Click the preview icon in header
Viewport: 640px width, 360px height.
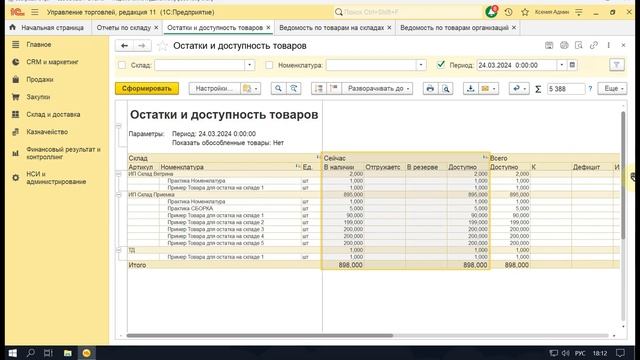tap(579, 45)
